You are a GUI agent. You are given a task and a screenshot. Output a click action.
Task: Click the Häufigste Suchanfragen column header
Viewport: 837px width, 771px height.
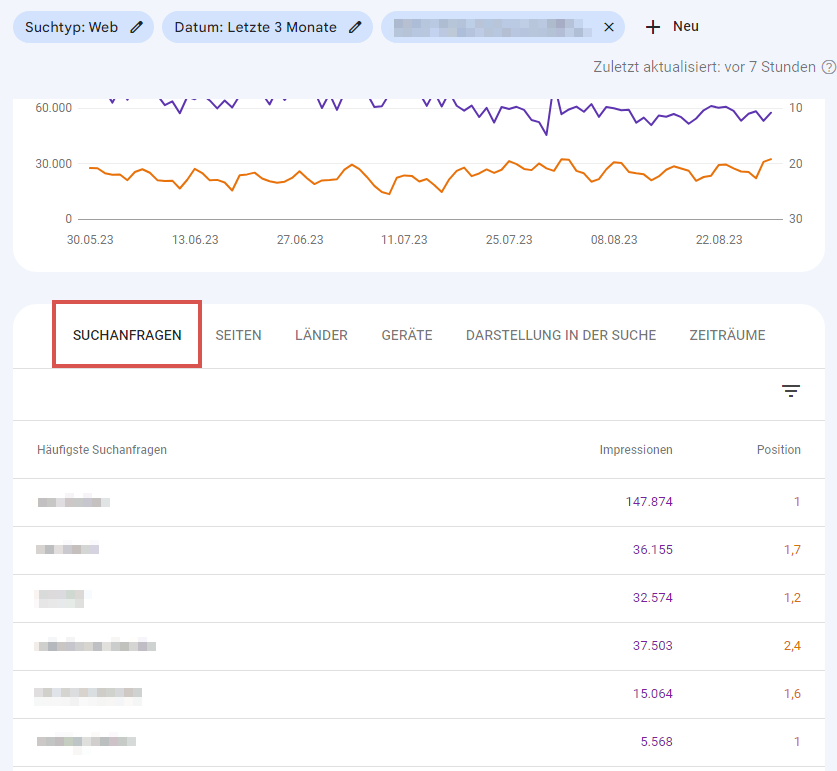coord(102,450)
